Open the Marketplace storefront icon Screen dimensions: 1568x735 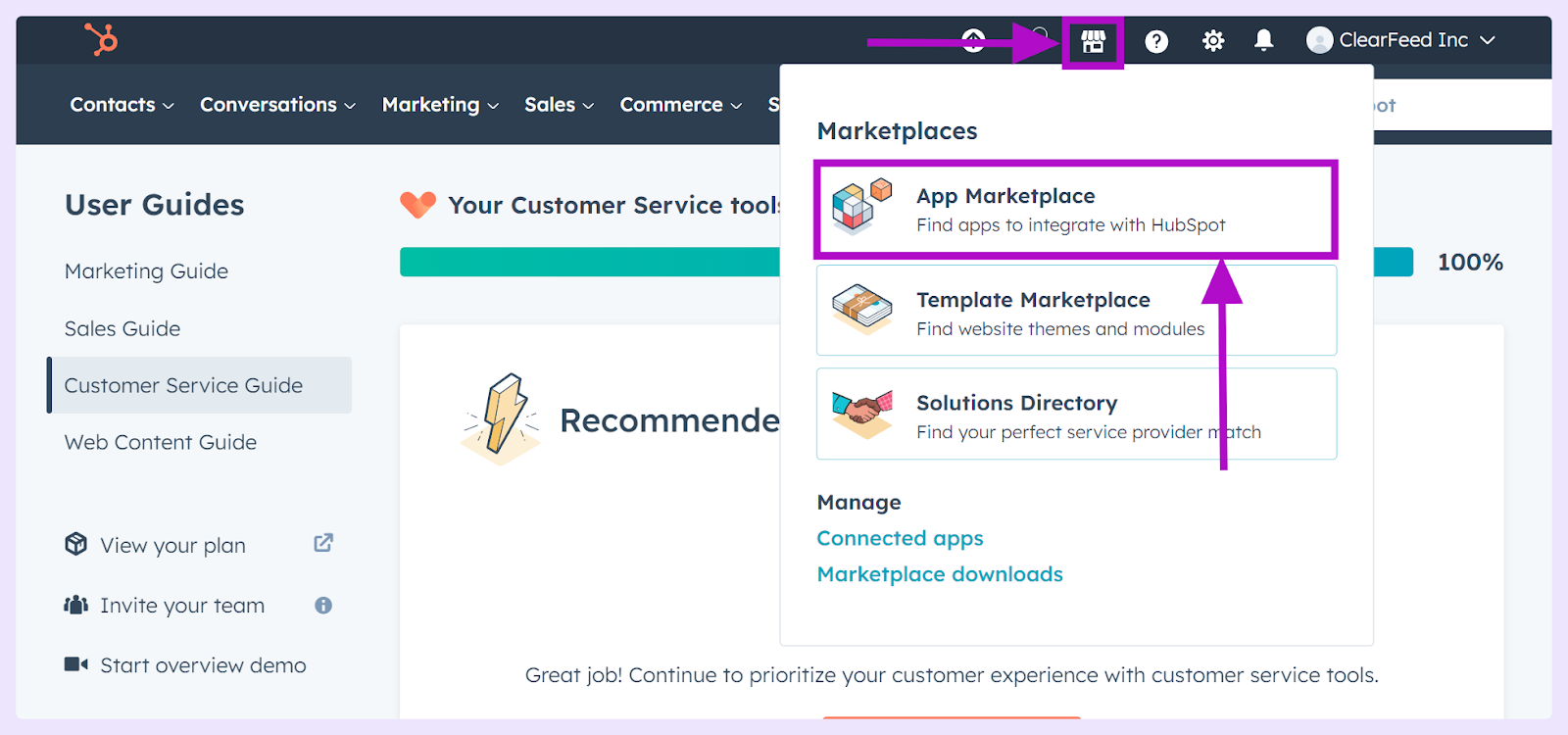coord(1093,41)
